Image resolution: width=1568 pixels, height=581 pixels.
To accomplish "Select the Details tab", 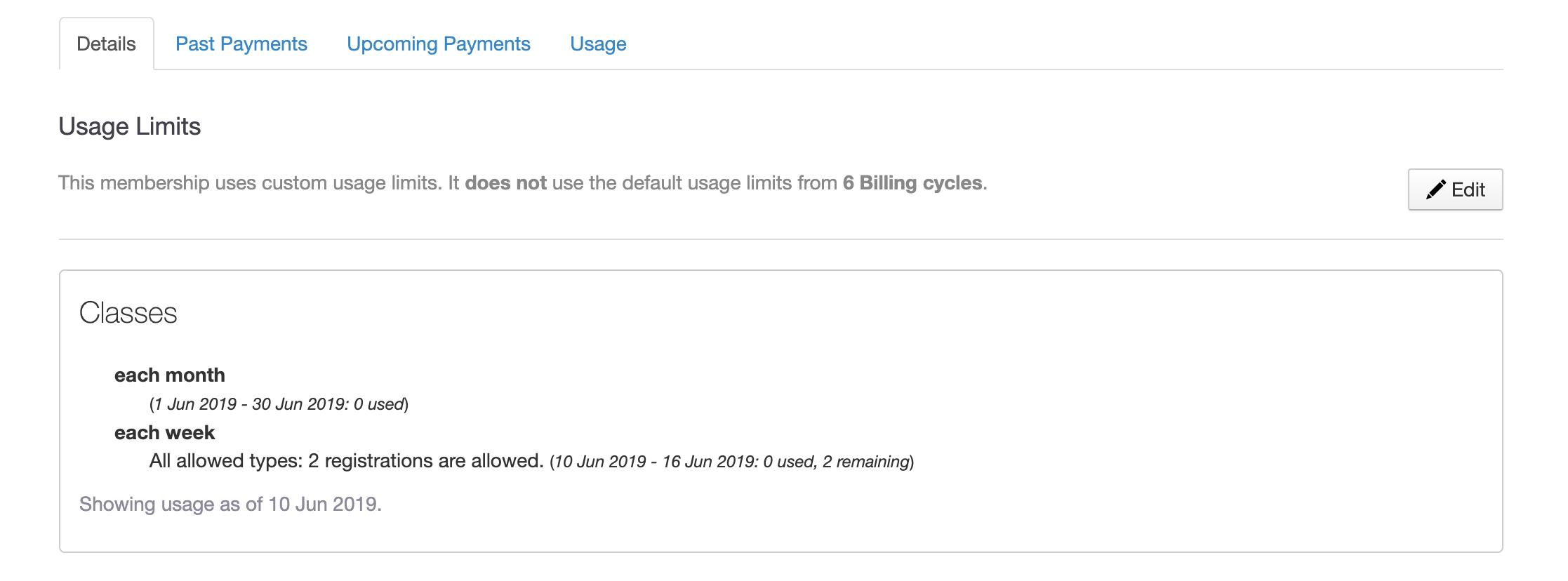I will pos(106,44).
